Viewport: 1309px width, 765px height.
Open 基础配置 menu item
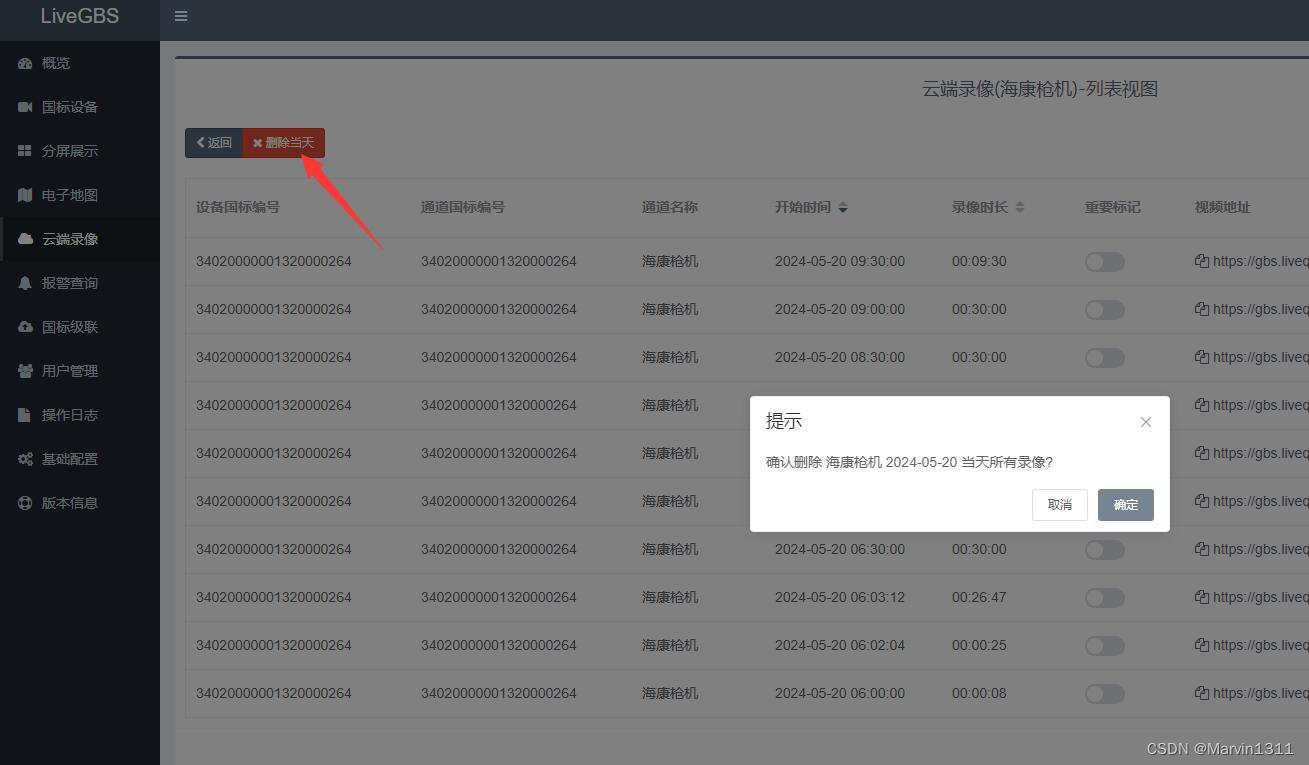pos(80,459)
